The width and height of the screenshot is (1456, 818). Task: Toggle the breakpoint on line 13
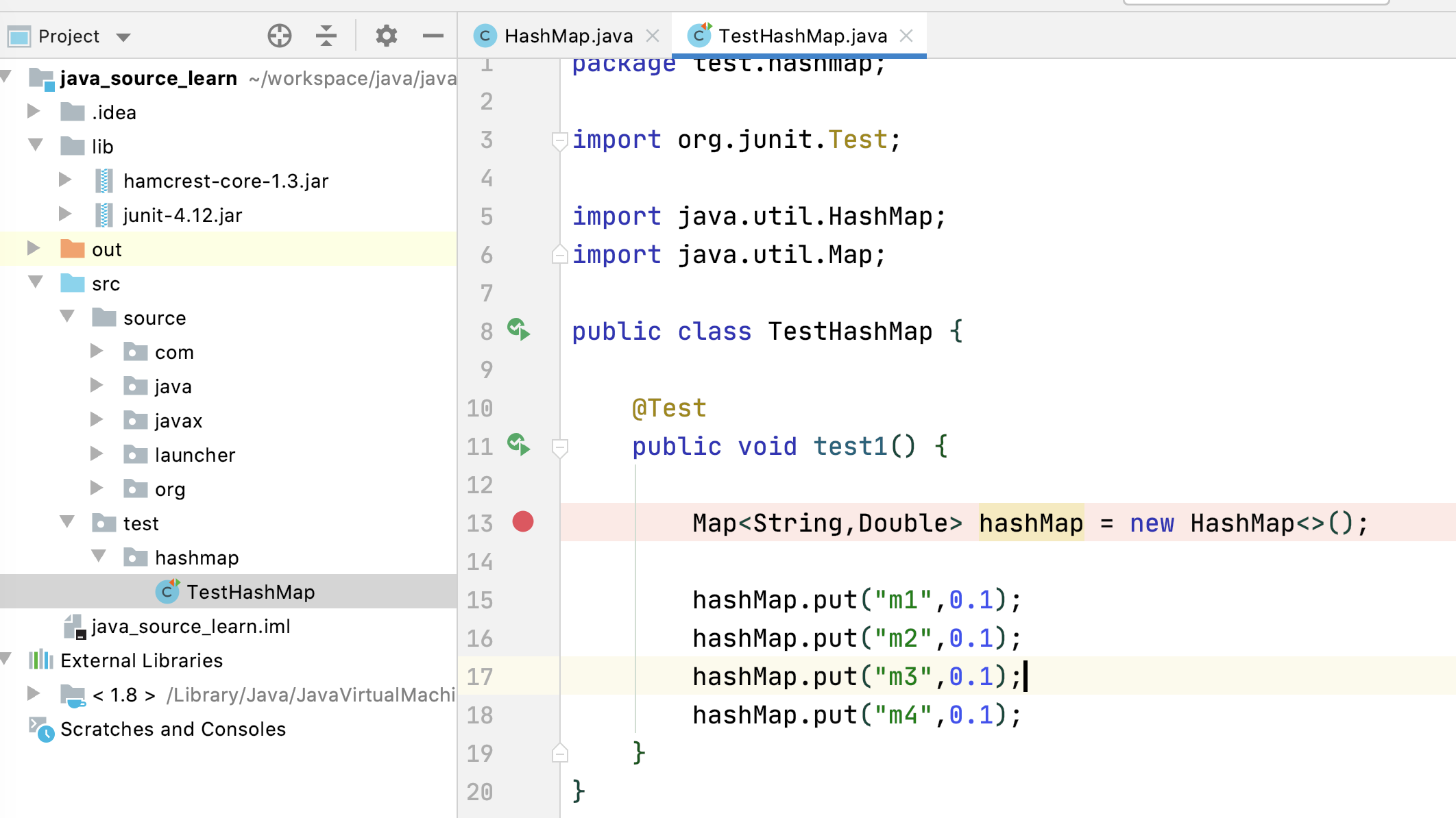click(x=523, y=522)
